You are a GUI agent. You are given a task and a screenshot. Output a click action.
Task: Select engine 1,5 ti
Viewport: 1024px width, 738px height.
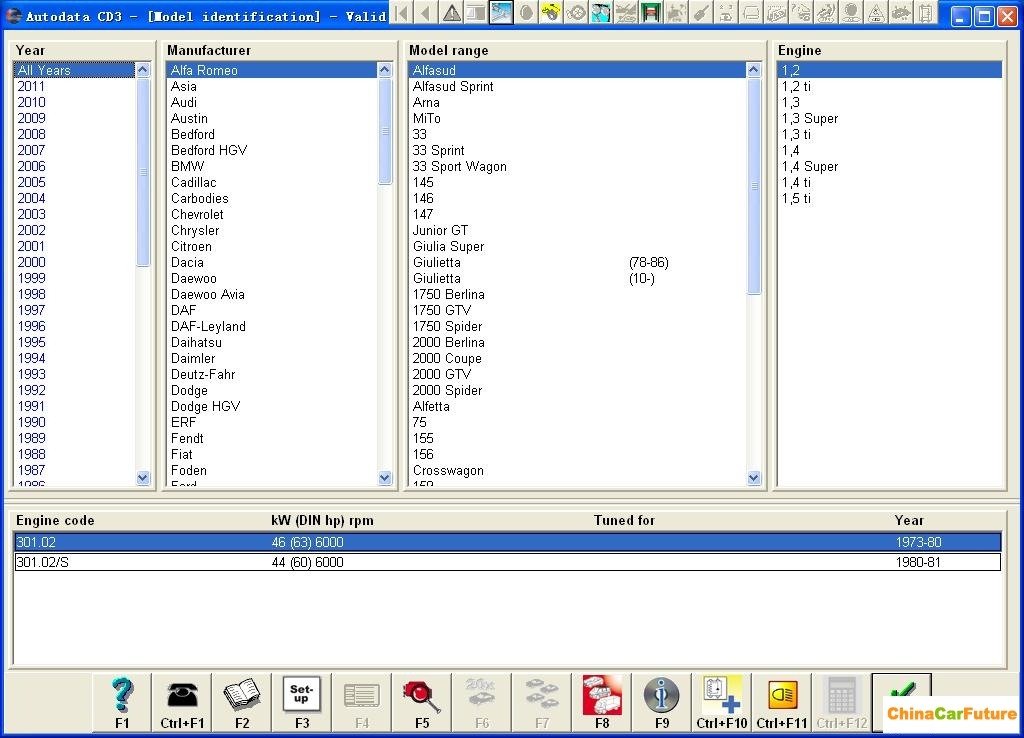coord(889,198)
